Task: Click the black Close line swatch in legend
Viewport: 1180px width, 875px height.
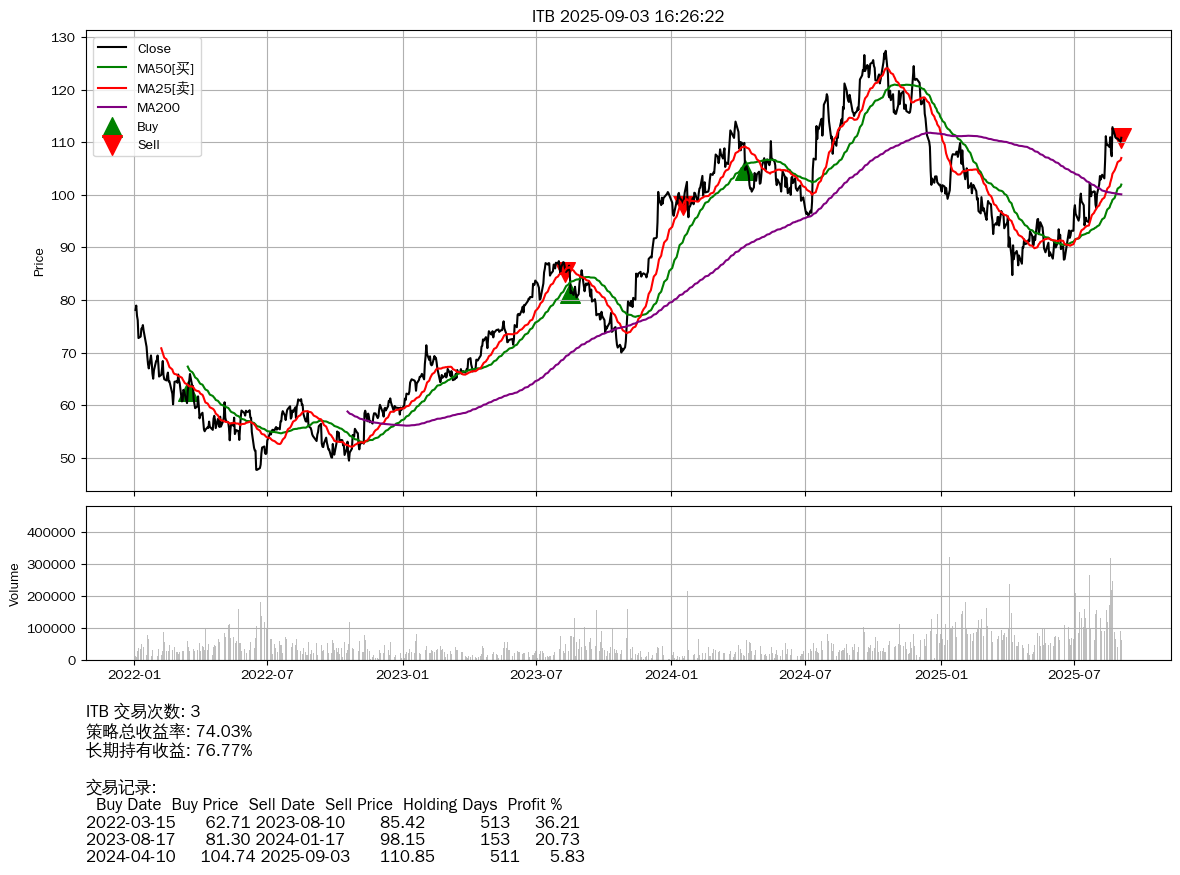Action: [112, 49]
